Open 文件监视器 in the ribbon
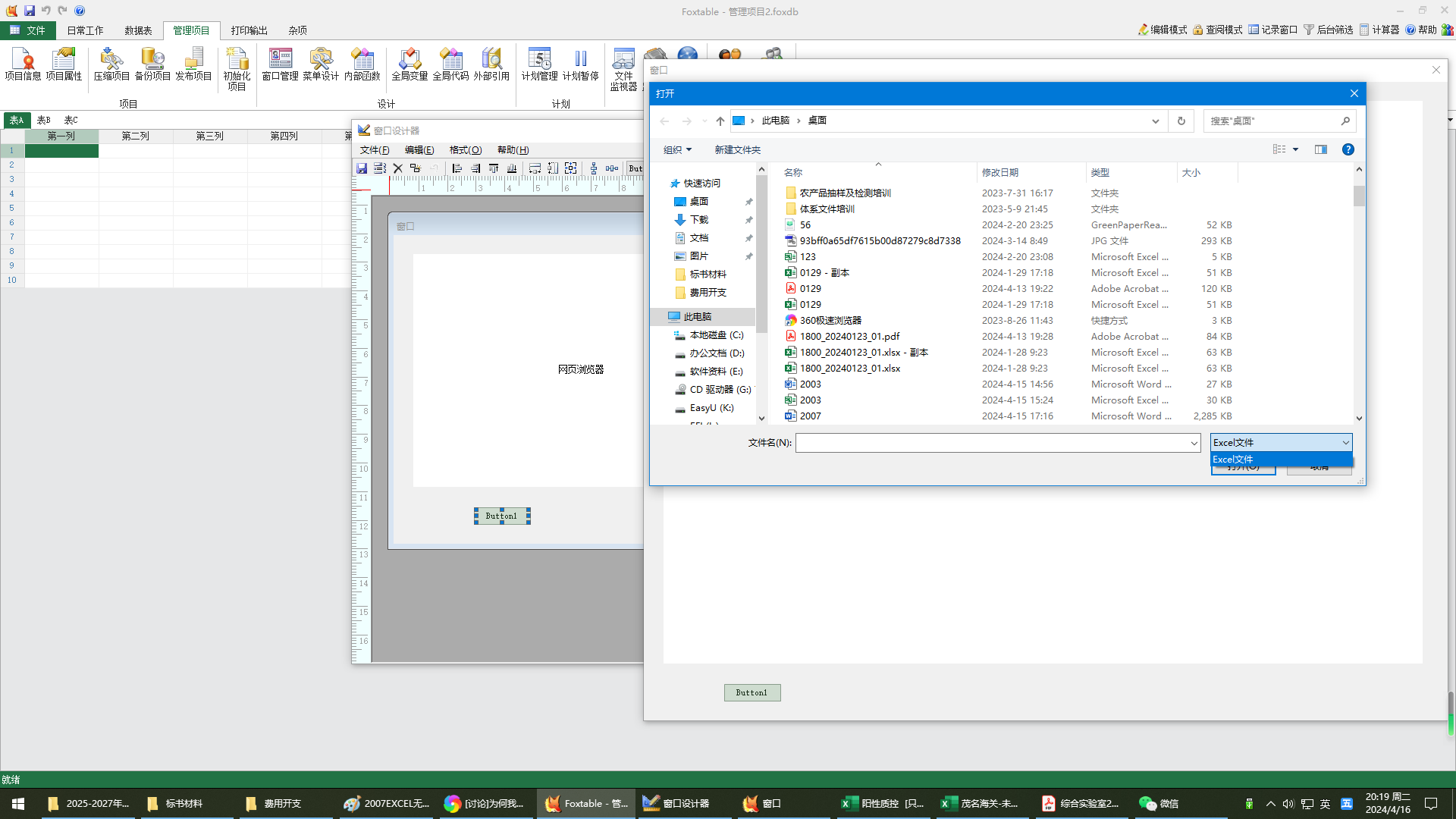The image size is (1456, 819). pos(623,69)
